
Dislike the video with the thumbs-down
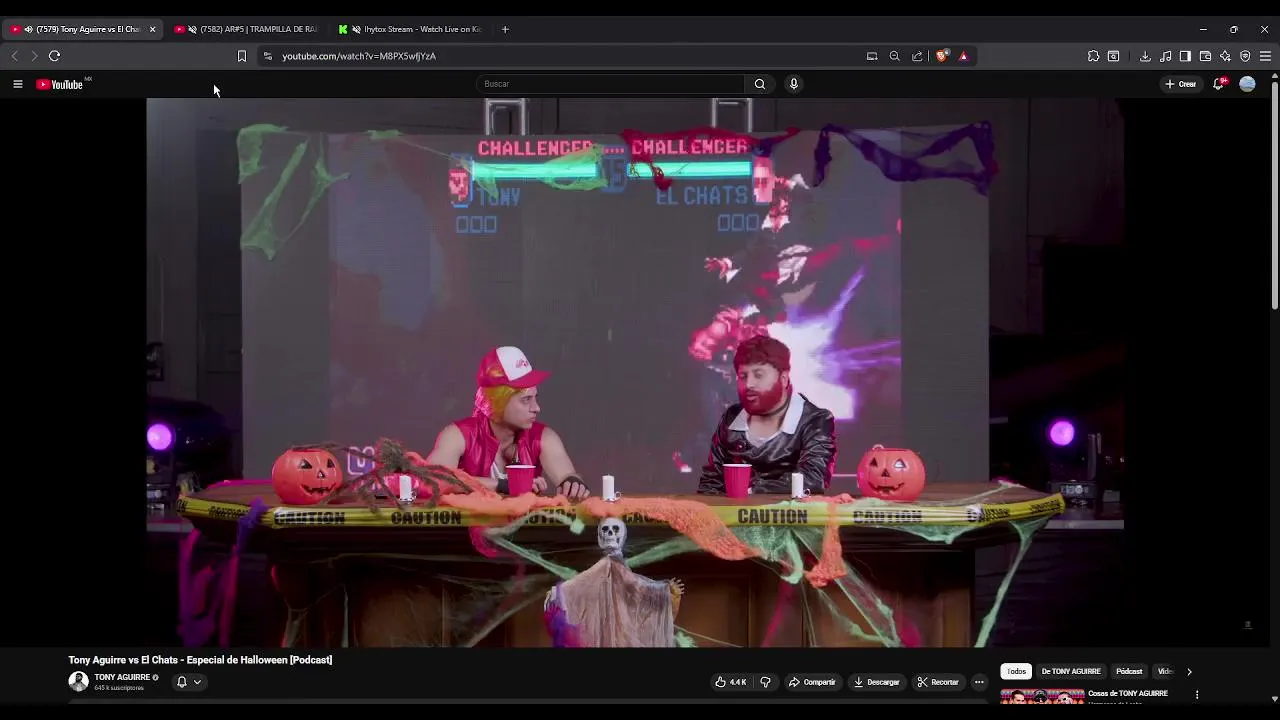pyautogui.click(x=765, y=682)
